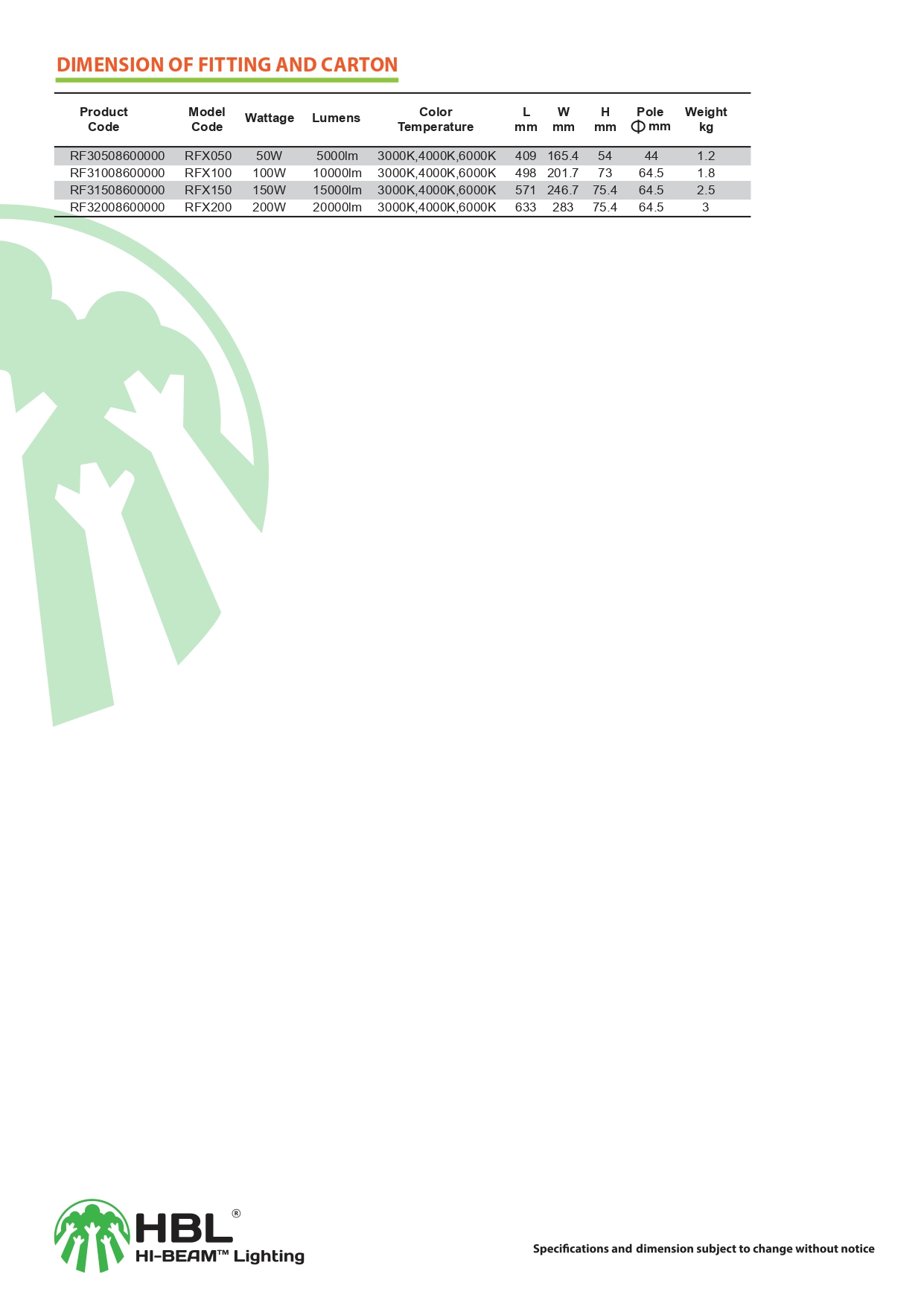Click weight value 2.5
Viewport: 924px width, 1306px height.
click(706, 190)
